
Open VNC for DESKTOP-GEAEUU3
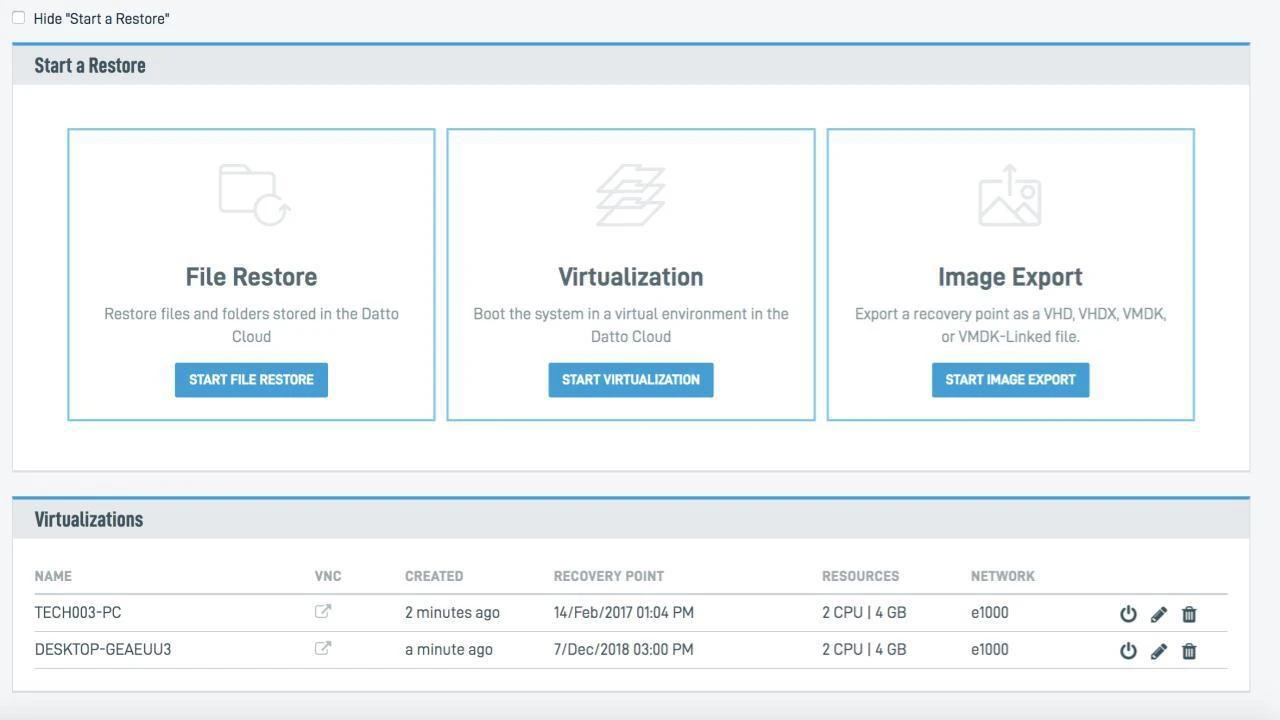coord(323,649)
